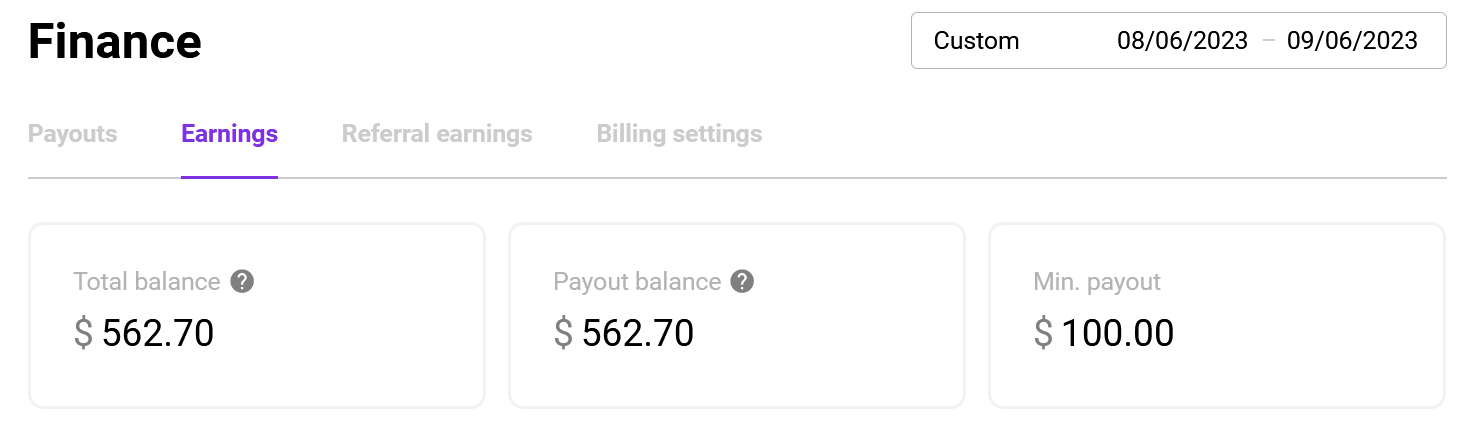The width and height of the screenshot is (1467, 436).
Task: Click the dash separator between the dates
Action: pyautogui.click(x=1268, y=41)
